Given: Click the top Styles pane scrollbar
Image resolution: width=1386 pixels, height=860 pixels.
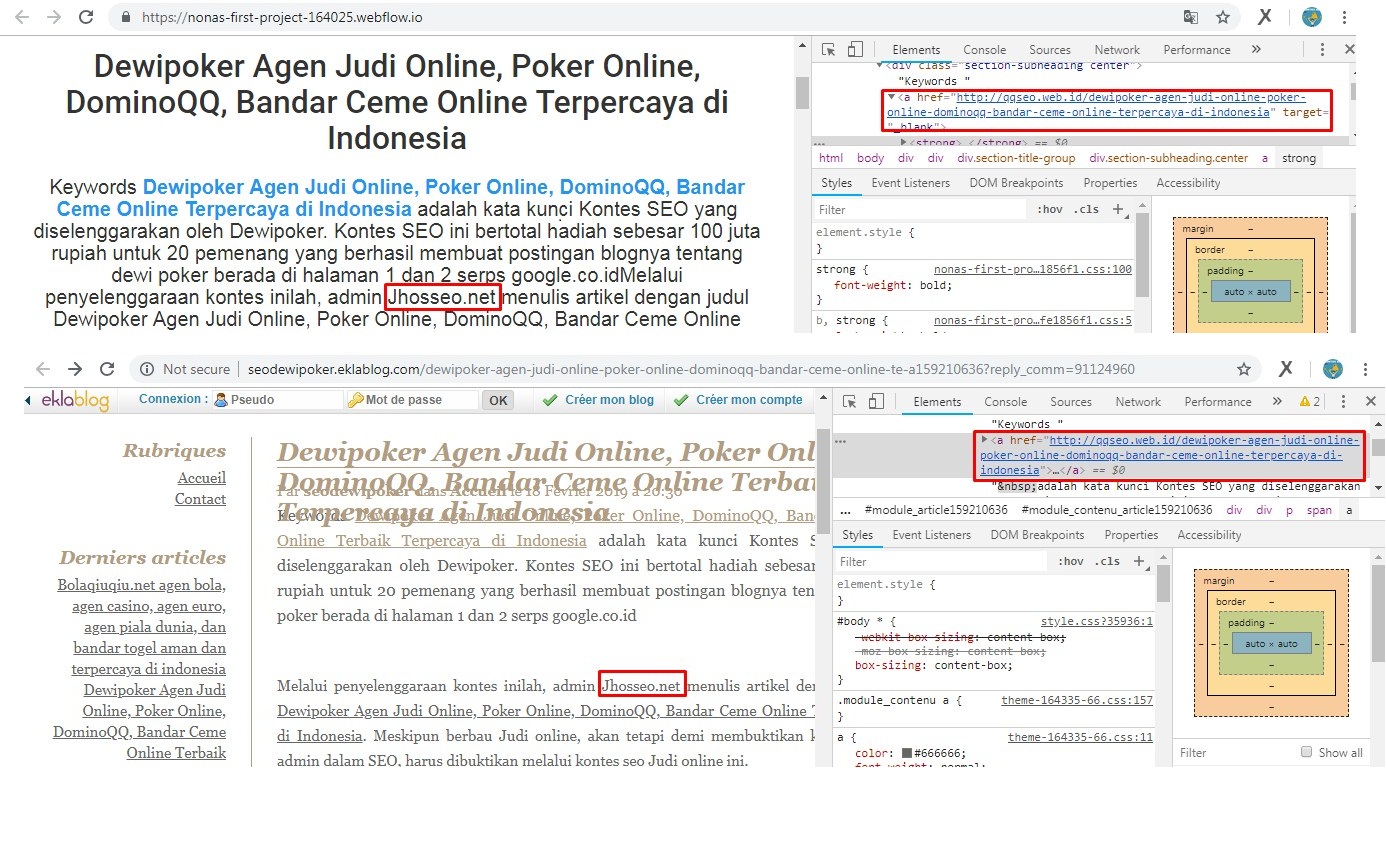Looking at the screenshot, I should tap(1143, 257).
